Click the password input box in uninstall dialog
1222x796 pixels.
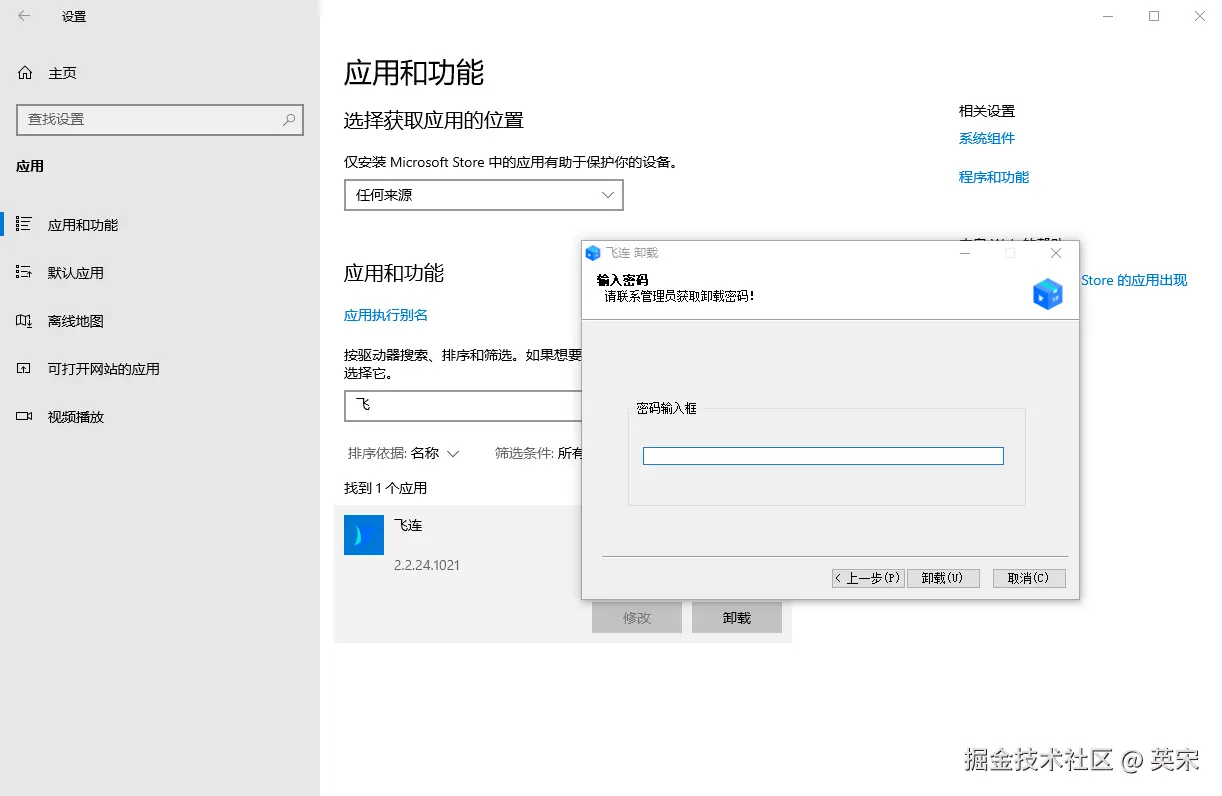point(823,456)
